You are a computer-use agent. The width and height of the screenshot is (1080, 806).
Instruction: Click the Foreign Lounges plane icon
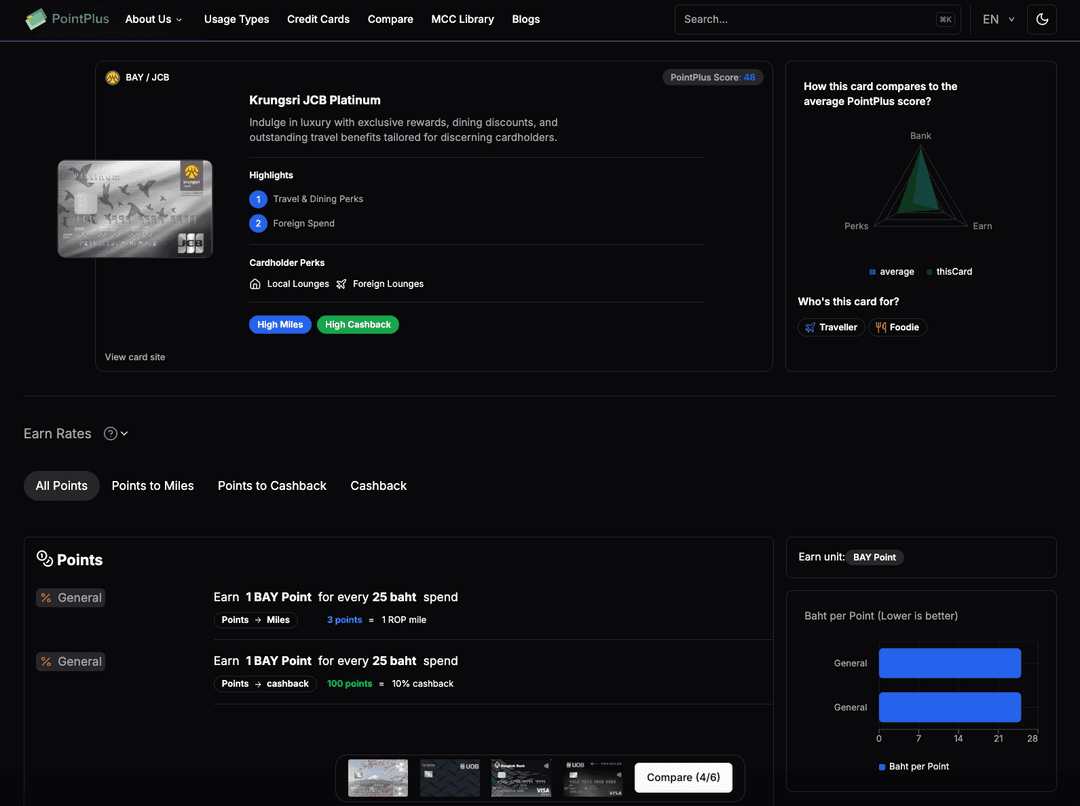(x=341, y=284)
